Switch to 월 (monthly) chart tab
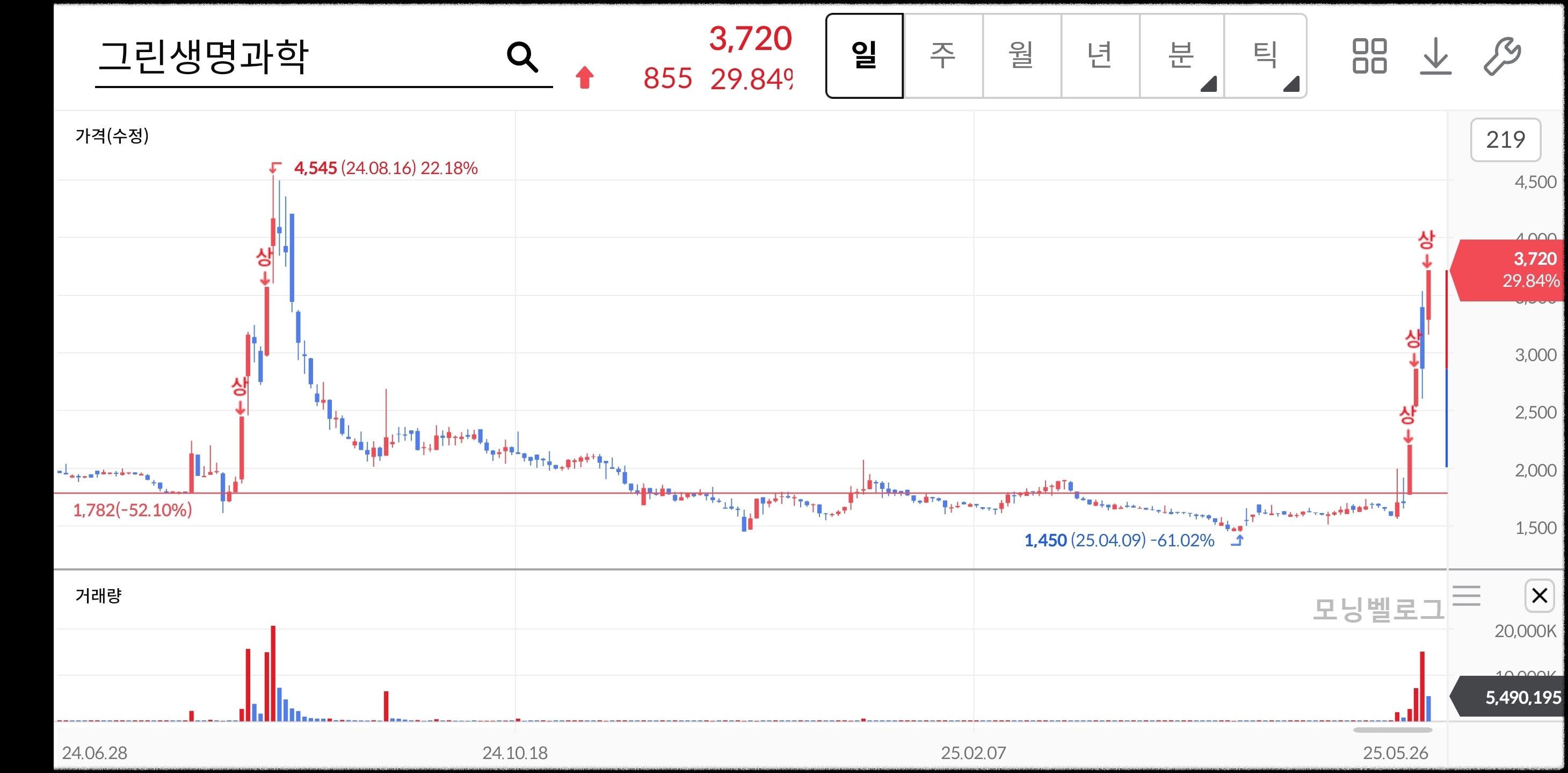Image resolution: width=1568 pixels, height=773 pixels. (1021, 56)
